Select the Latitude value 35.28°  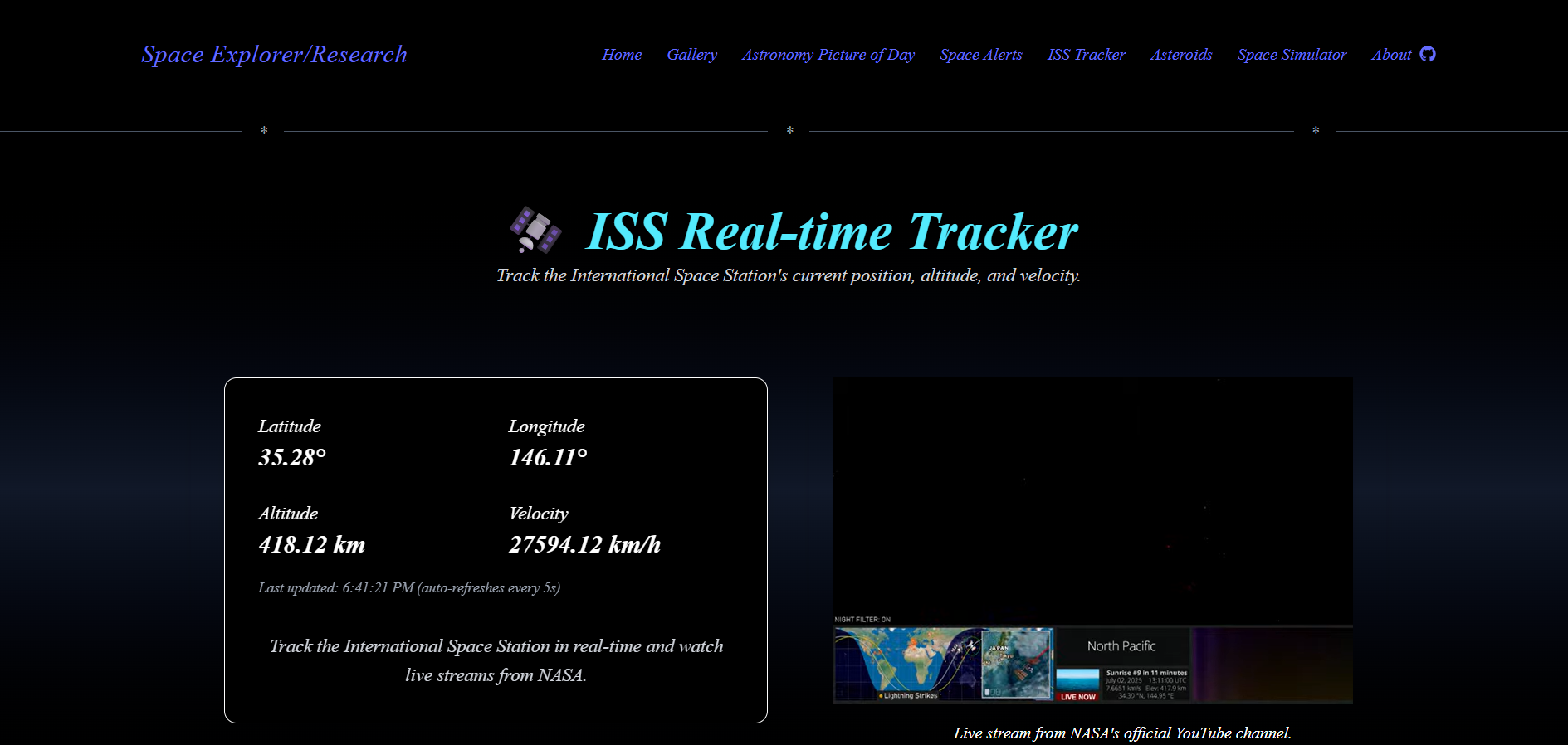tap(292, 457)
